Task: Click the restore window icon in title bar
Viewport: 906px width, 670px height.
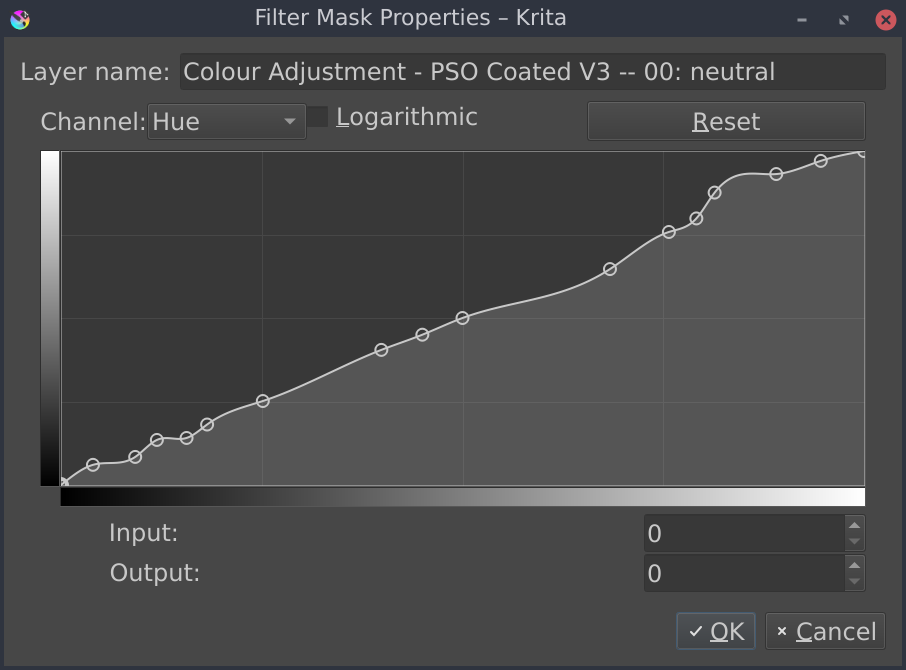Action: [841, 18]
